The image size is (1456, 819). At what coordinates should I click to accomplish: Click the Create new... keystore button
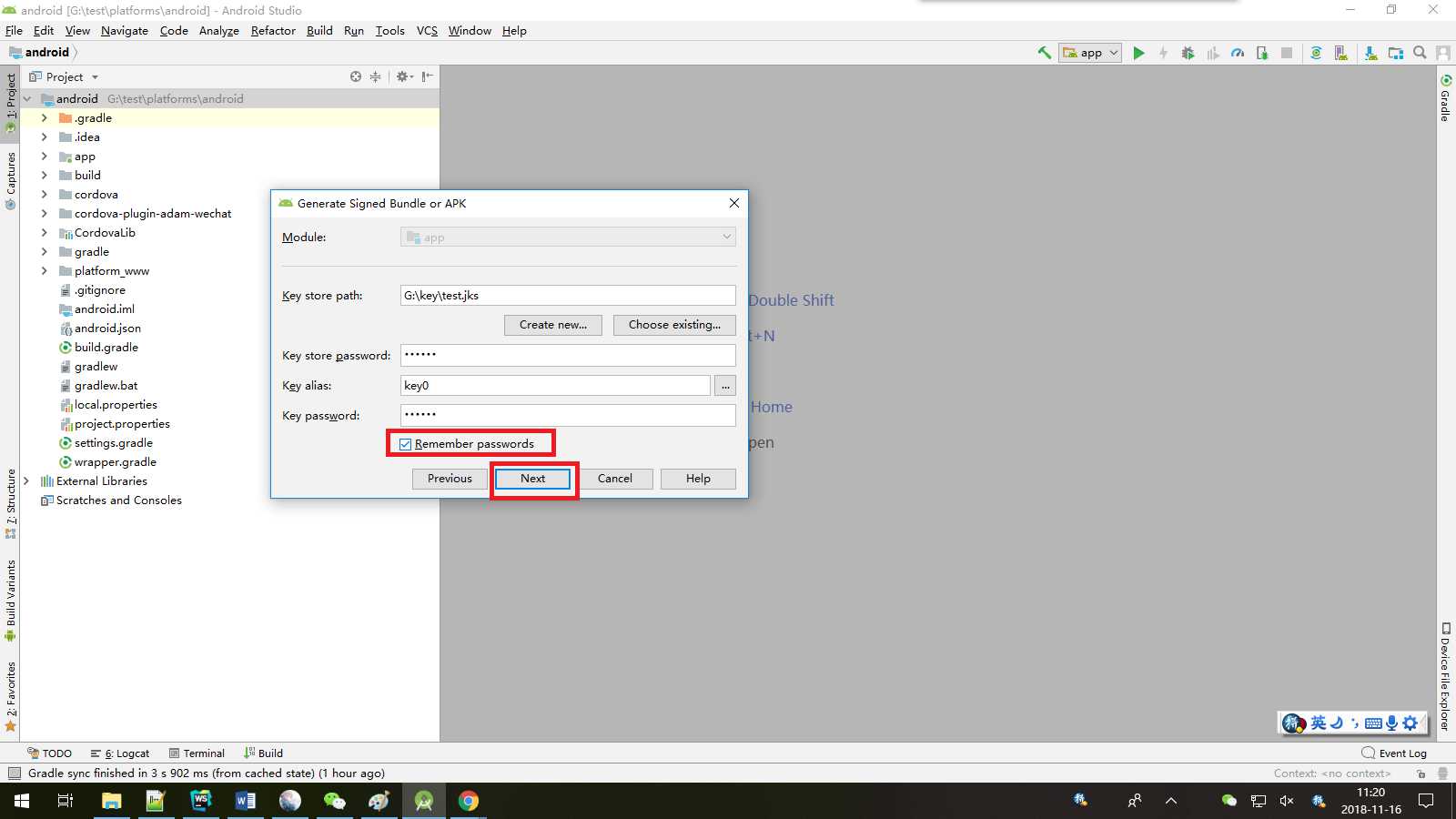[x=553, y=325]
